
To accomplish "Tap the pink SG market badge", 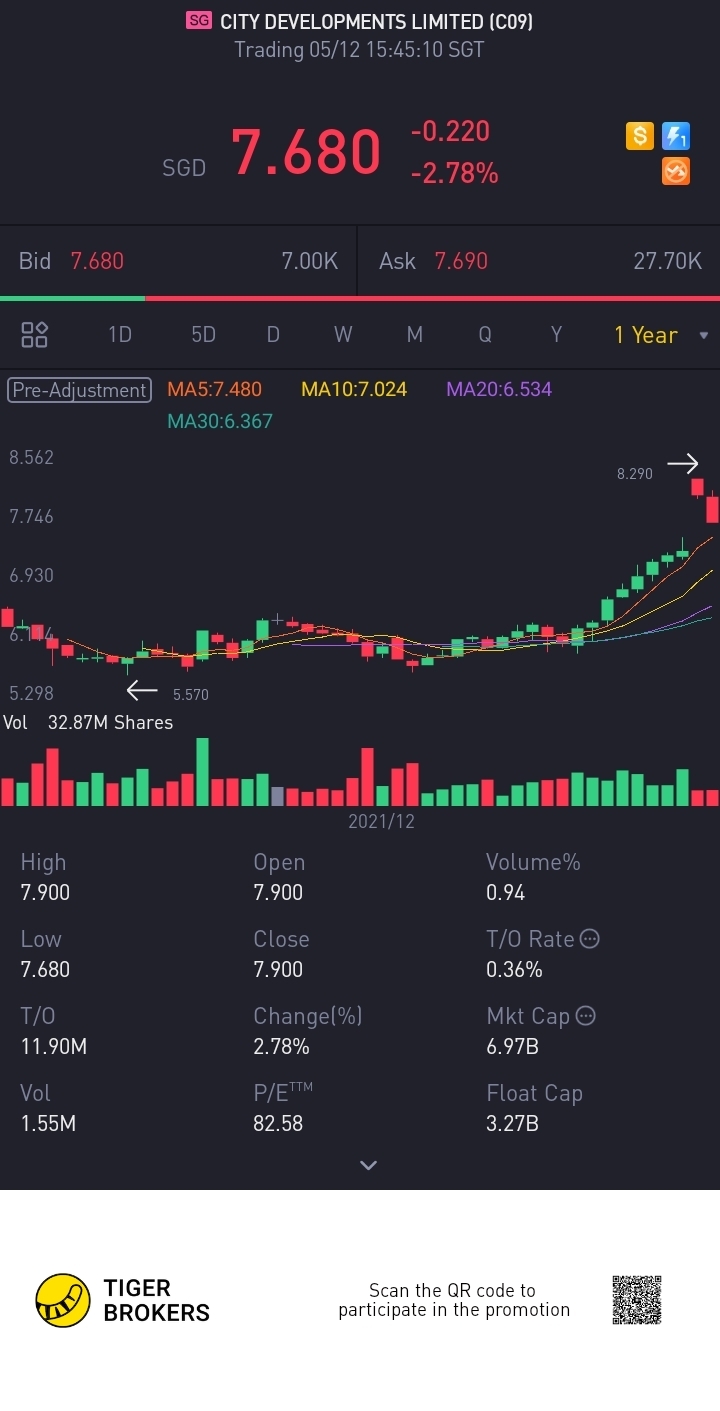I will [x=199, y=21].
